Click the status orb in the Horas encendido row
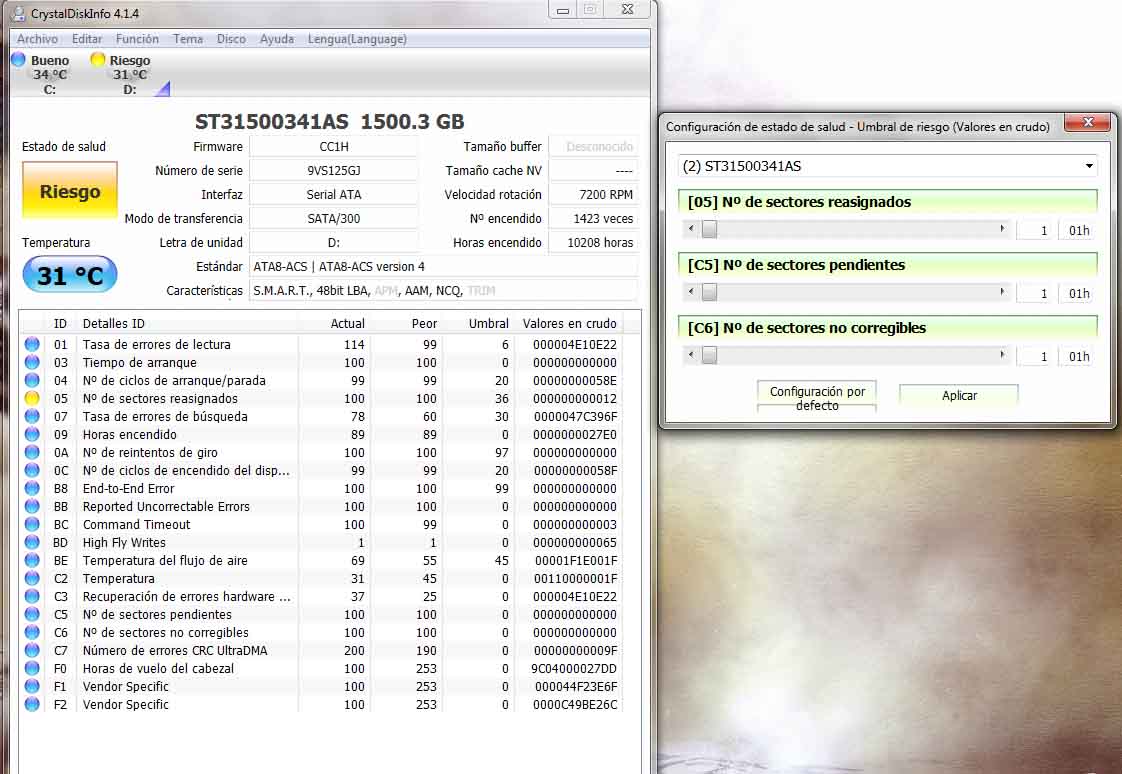 pyautogui.click(x=32, y=434)
